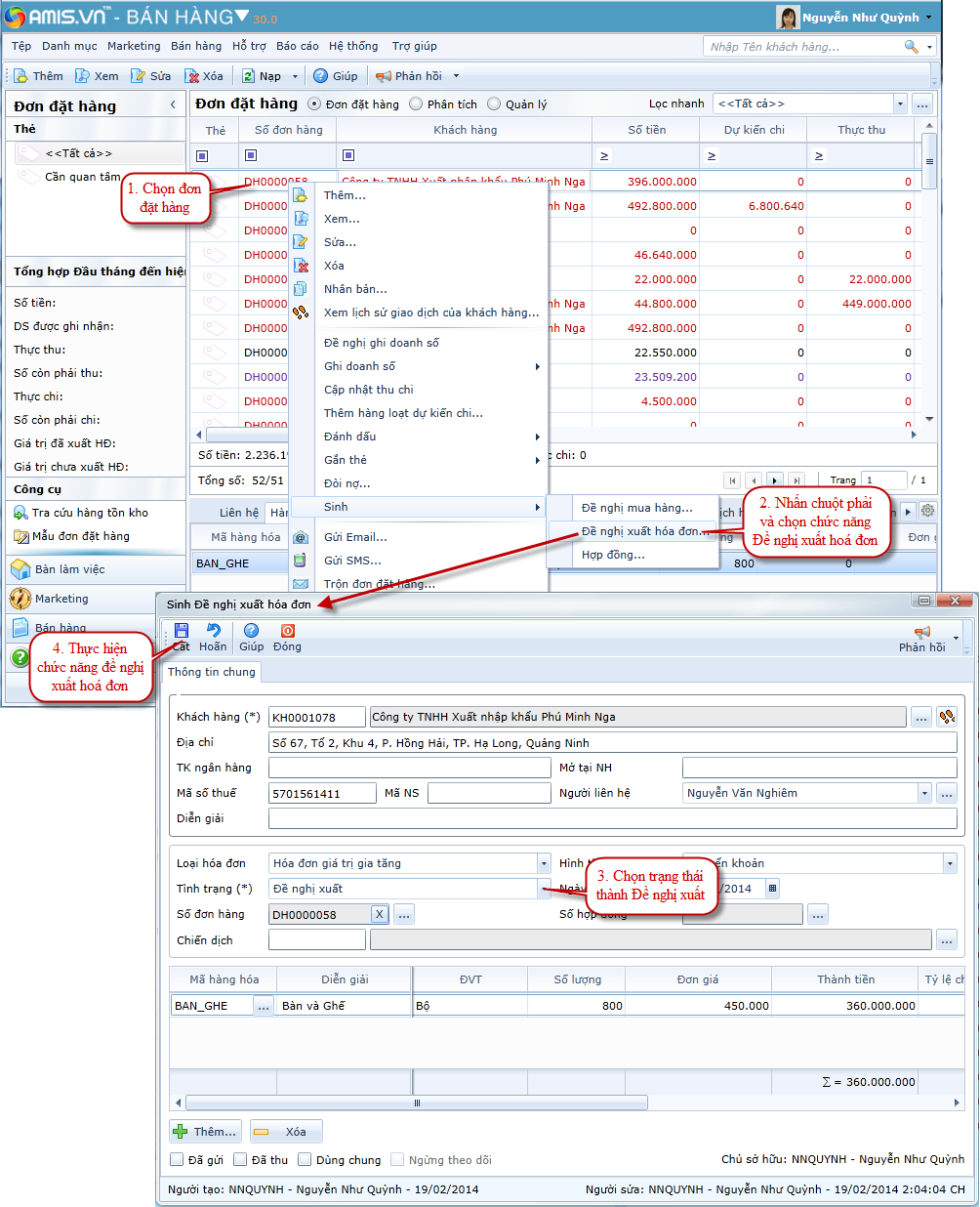Click the Phản hồi megaphone icon in dialog

pos(921,633)
